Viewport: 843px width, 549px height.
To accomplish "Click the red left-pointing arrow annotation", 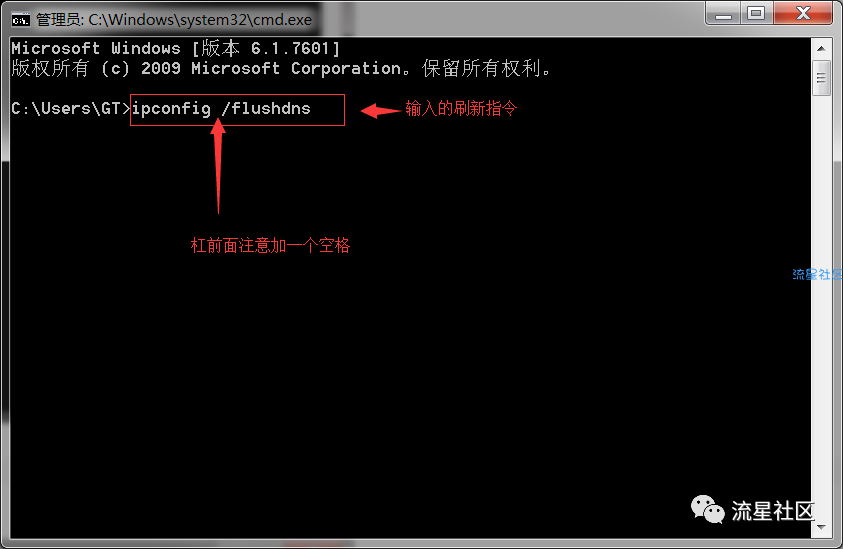I will click(380, 111).
